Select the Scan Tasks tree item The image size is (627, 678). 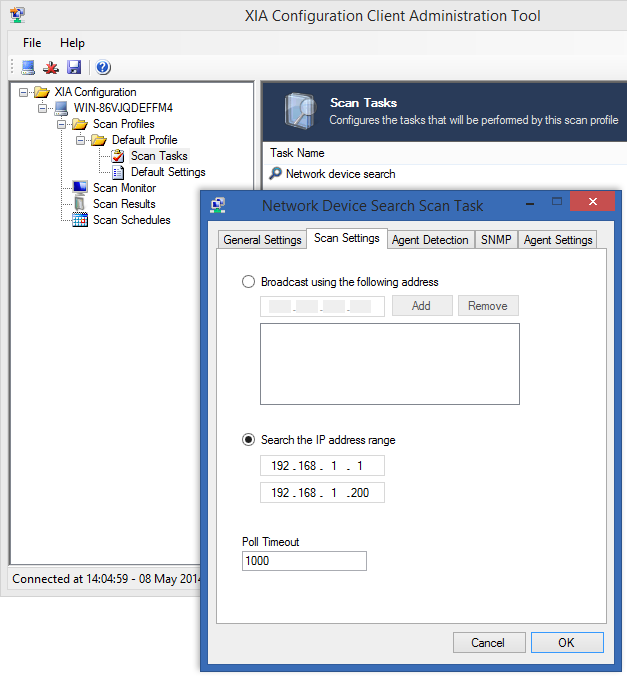tap(159, 156)
